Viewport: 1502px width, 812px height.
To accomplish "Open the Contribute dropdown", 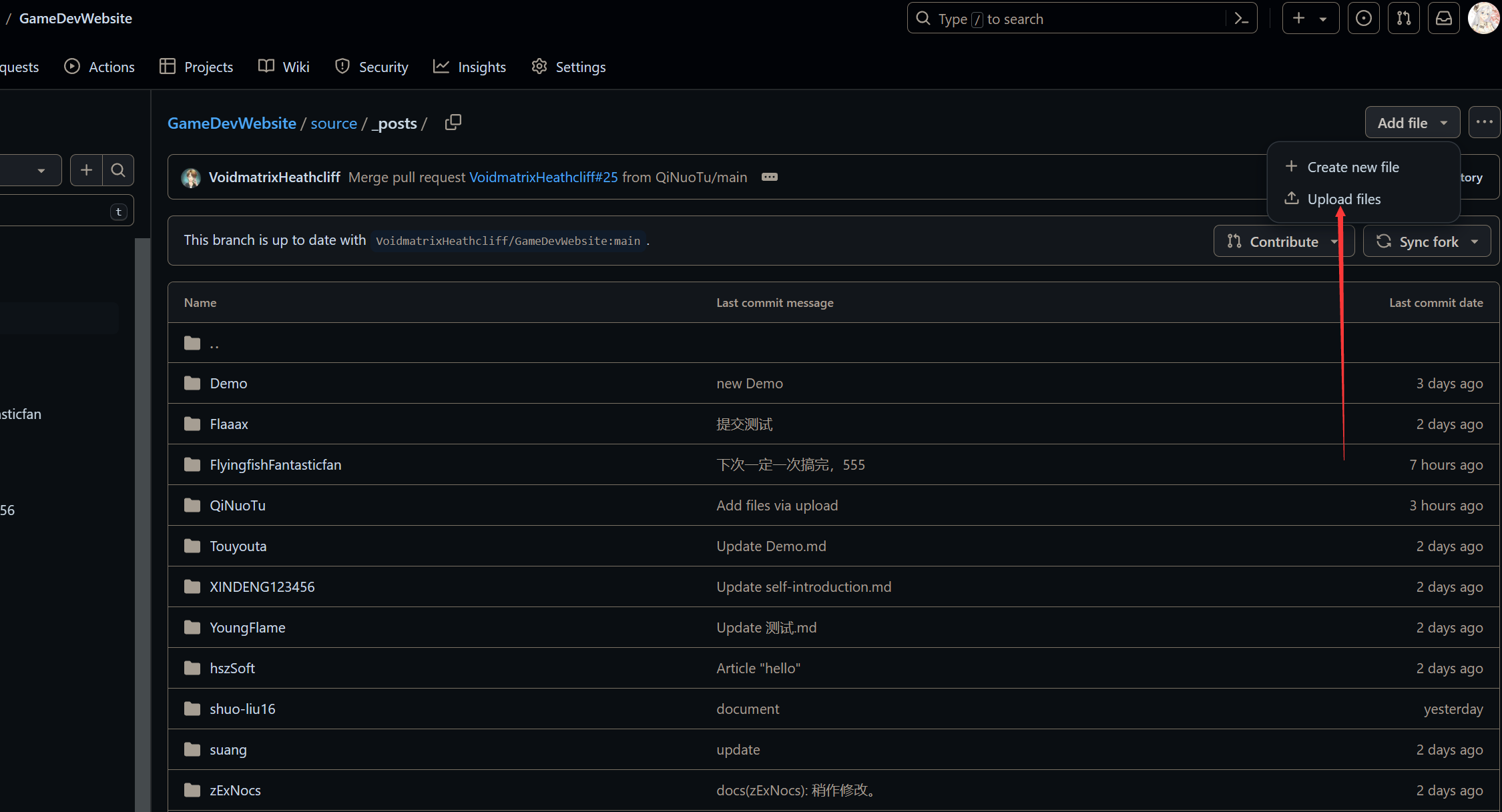I will point(1283,242).
